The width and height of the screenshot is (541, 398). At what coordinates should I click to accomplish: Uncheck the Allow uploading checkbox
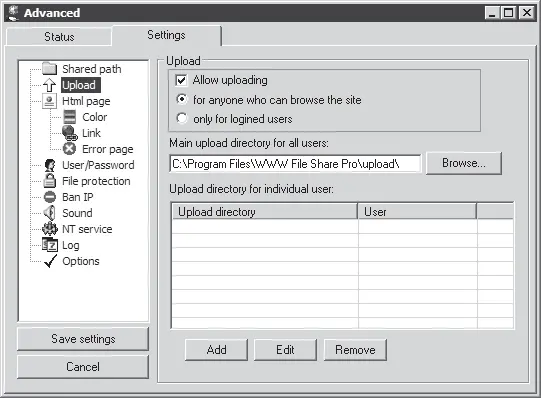click(x=181, y=80)
